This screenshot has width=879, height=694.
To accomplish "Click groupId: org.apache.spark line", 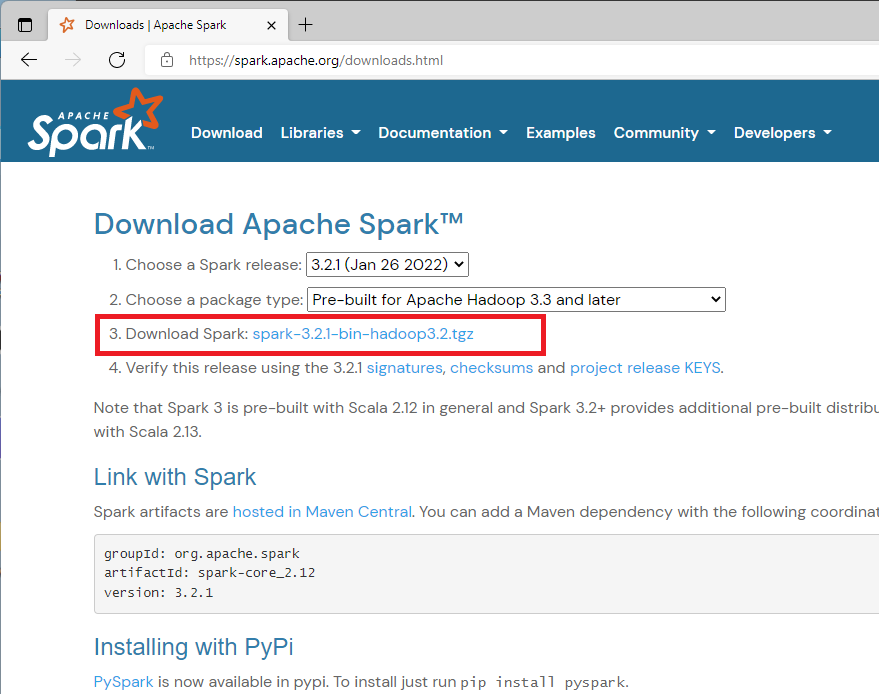I will [202, 554].
